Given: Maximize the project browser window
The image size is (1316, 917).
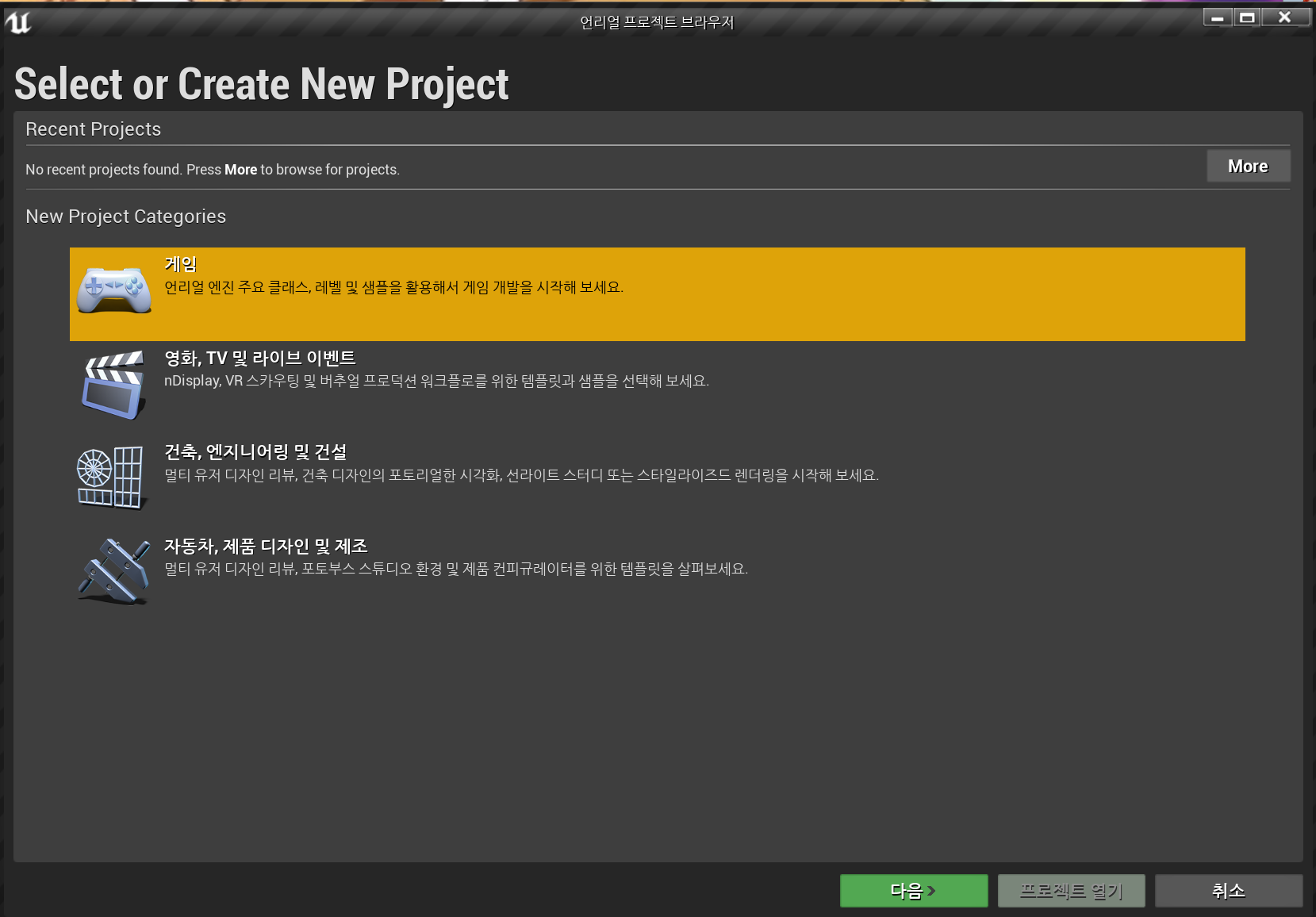Looking at the screenshot, I should (1247, 17).
